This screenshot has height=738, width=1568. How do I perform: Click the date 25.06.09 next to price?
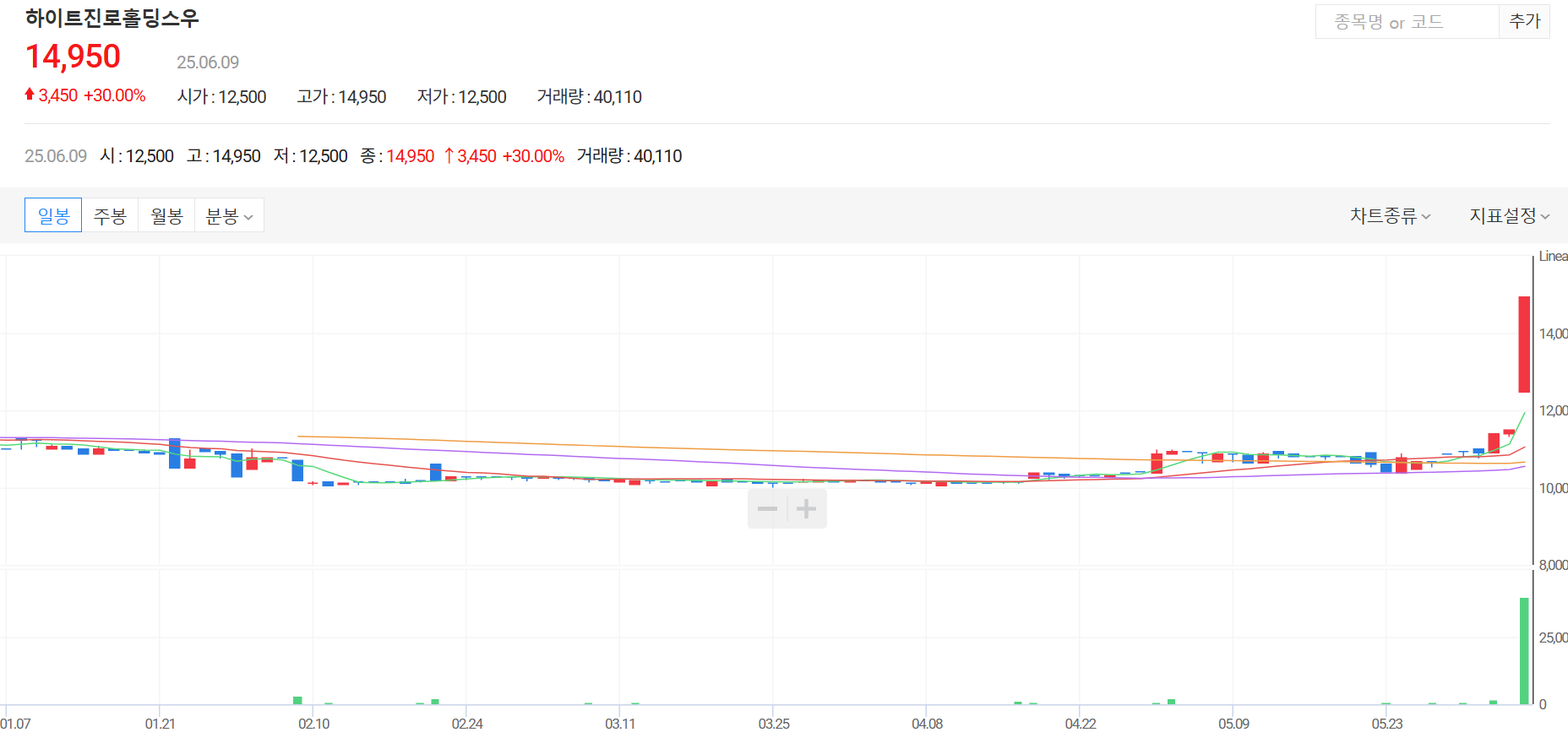(208, 62)
